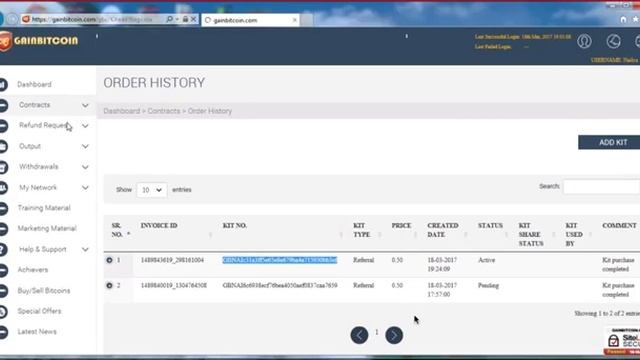Screen dimensions: 640x360
Task: Click the Special Offers sidebar icon
Action: point(3,311)
